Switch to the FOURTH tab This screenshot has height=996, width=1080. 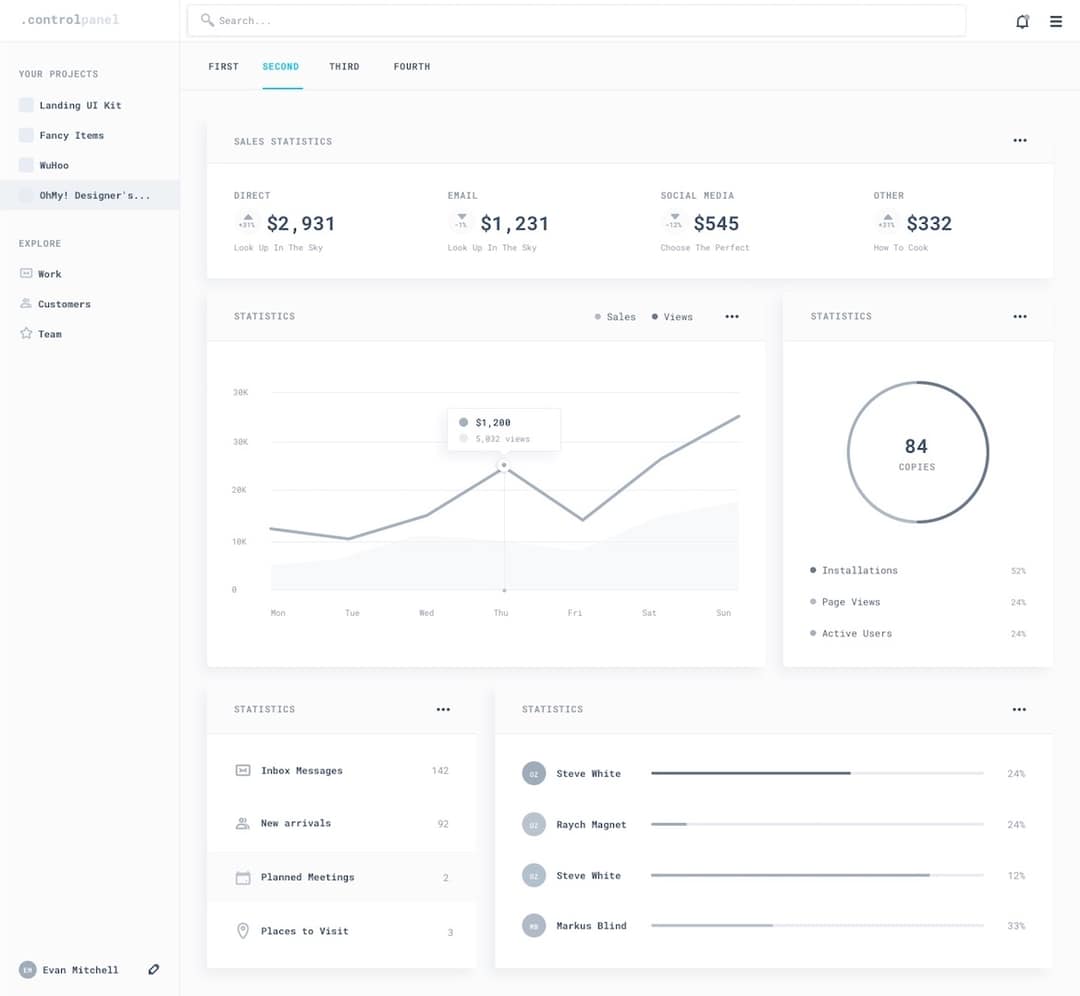click(411, 66)
